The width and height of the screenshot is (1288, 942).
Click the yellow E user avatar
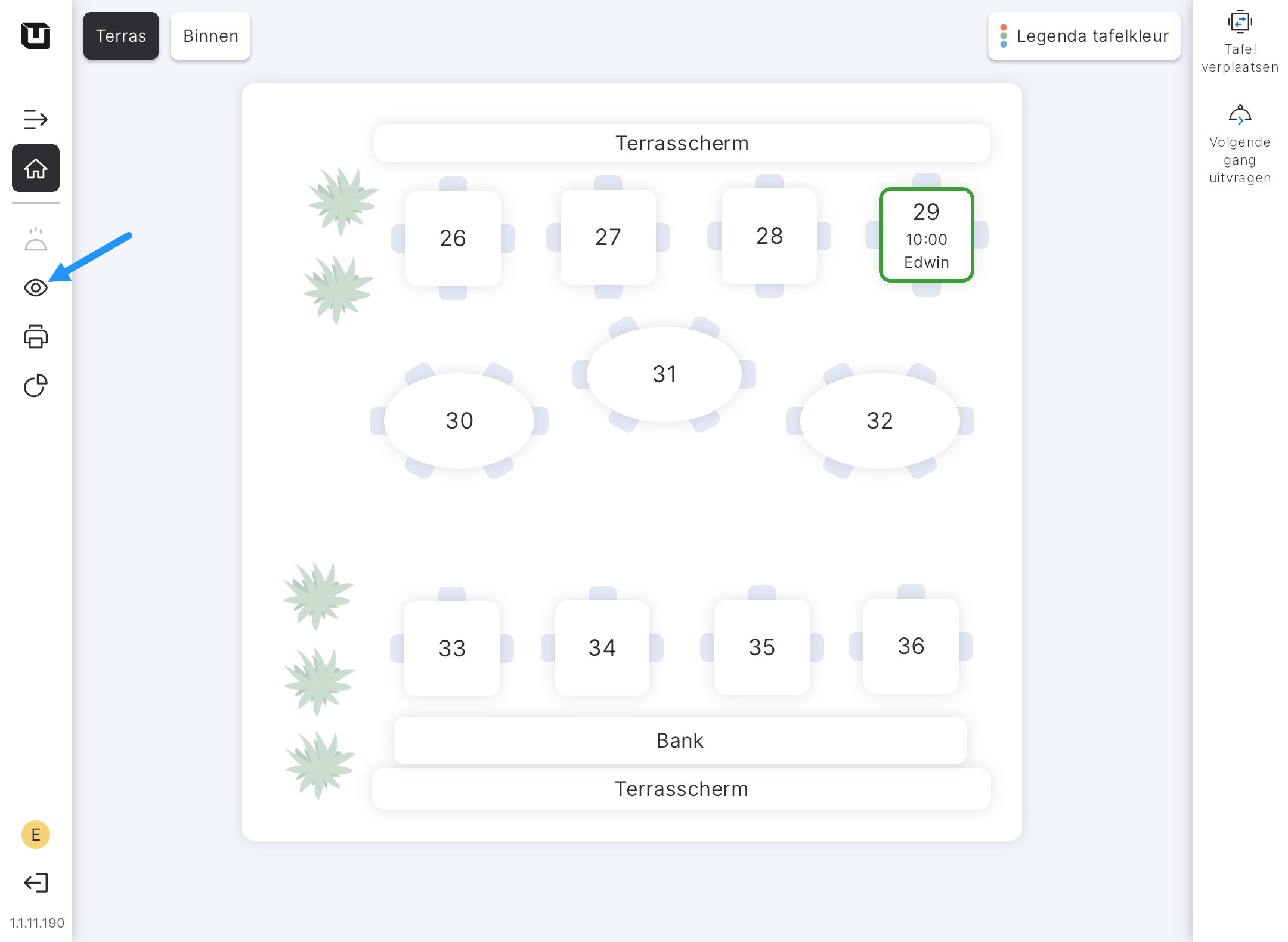click(x=35, y=835)
